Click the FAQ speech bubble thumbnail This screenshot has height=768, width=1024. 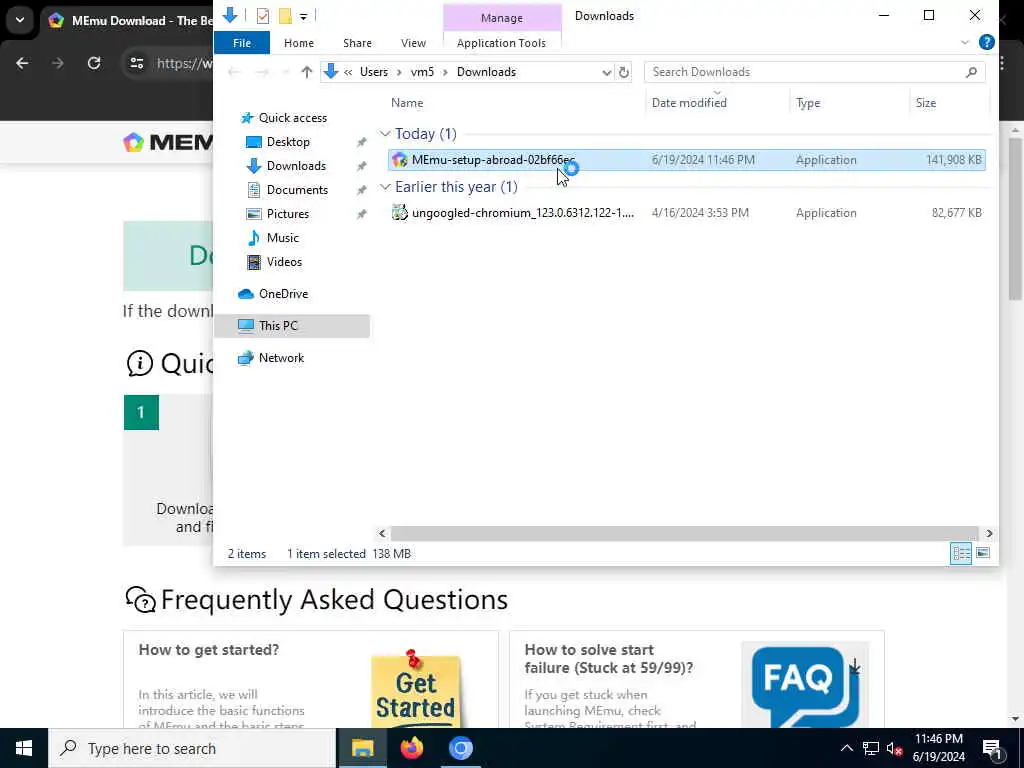point(805,685)
